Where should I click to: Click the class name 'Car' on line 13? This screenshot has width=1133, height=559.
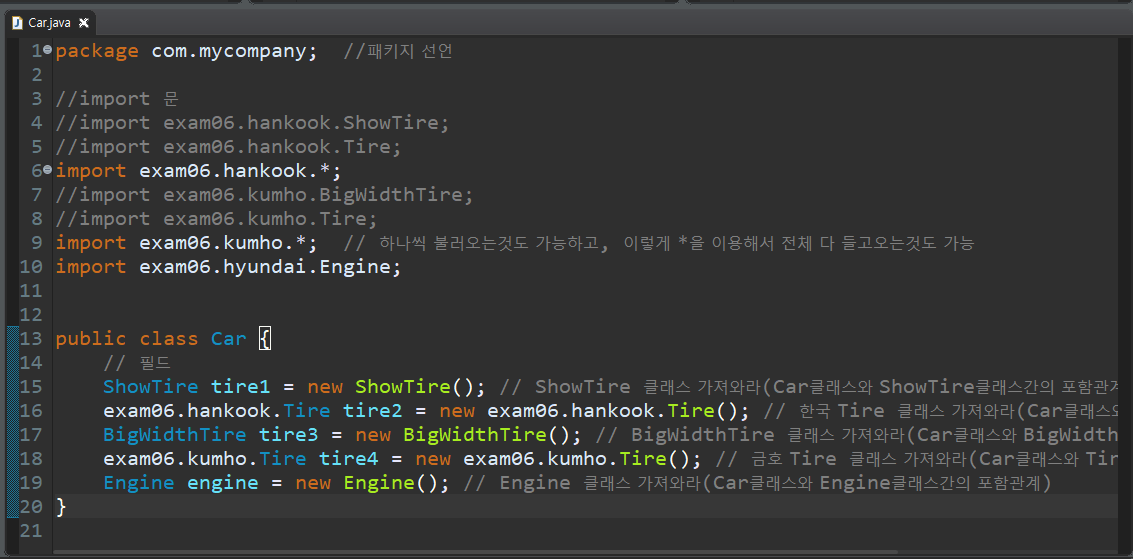(228, 339)
